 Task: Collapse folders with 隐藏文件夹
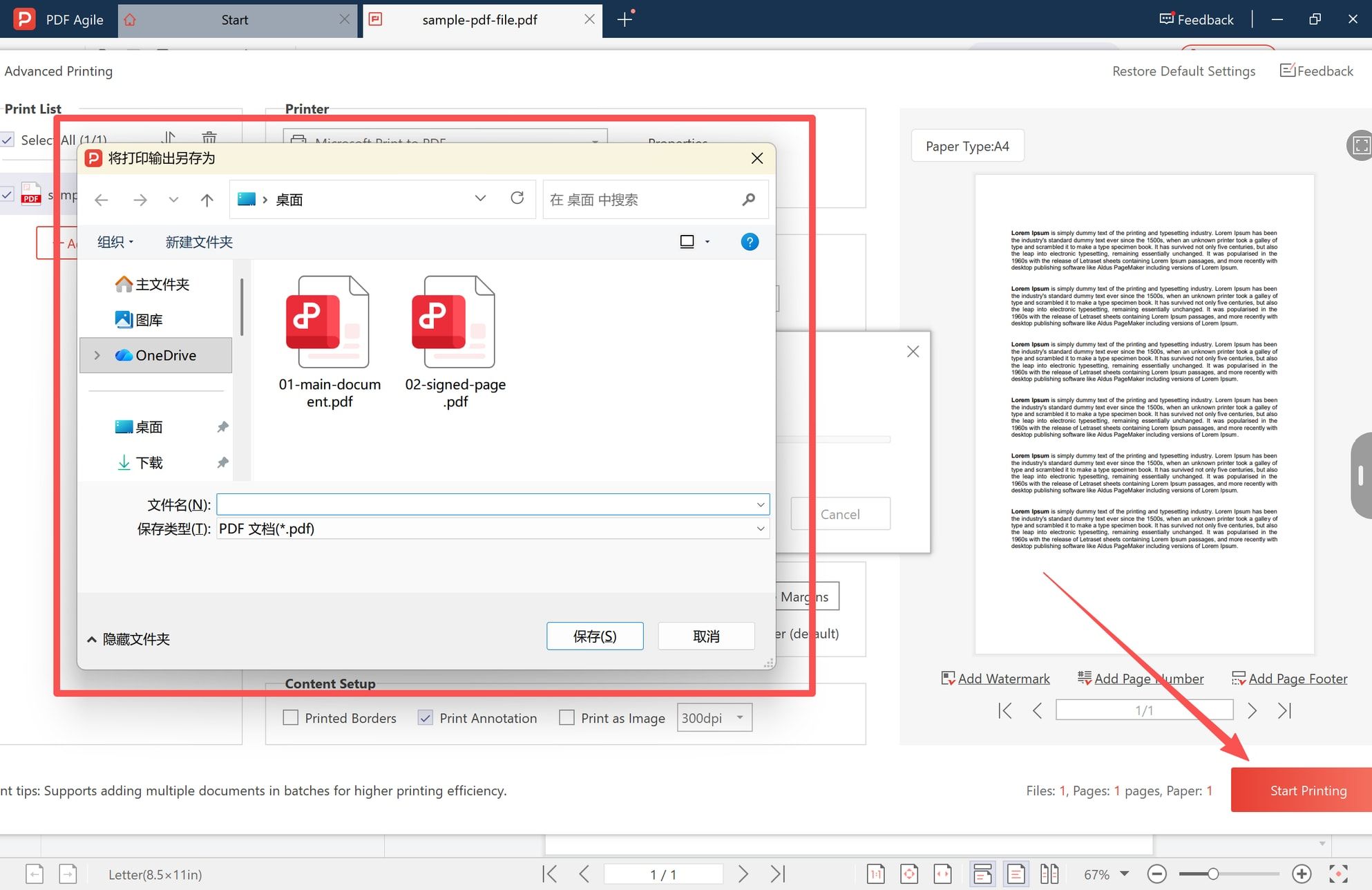coord(128,639)
